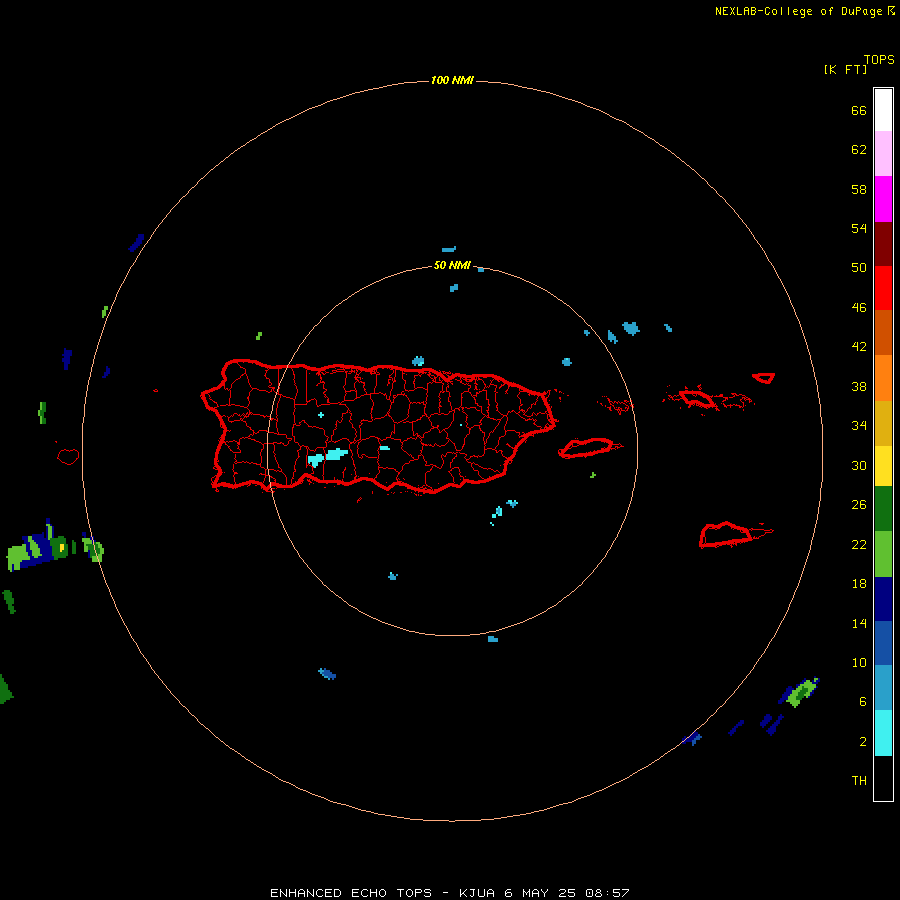Select the 'TH' legend label

click(859, 781)
